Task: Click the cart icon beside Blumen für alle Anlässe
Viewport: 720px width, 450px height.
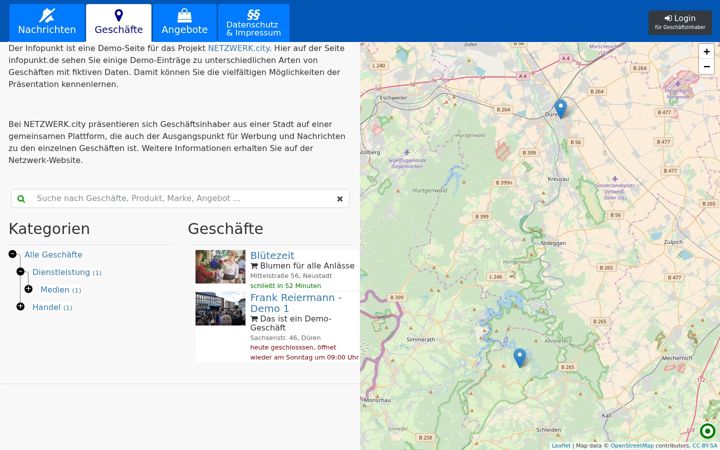Action: tap(254, 266)
